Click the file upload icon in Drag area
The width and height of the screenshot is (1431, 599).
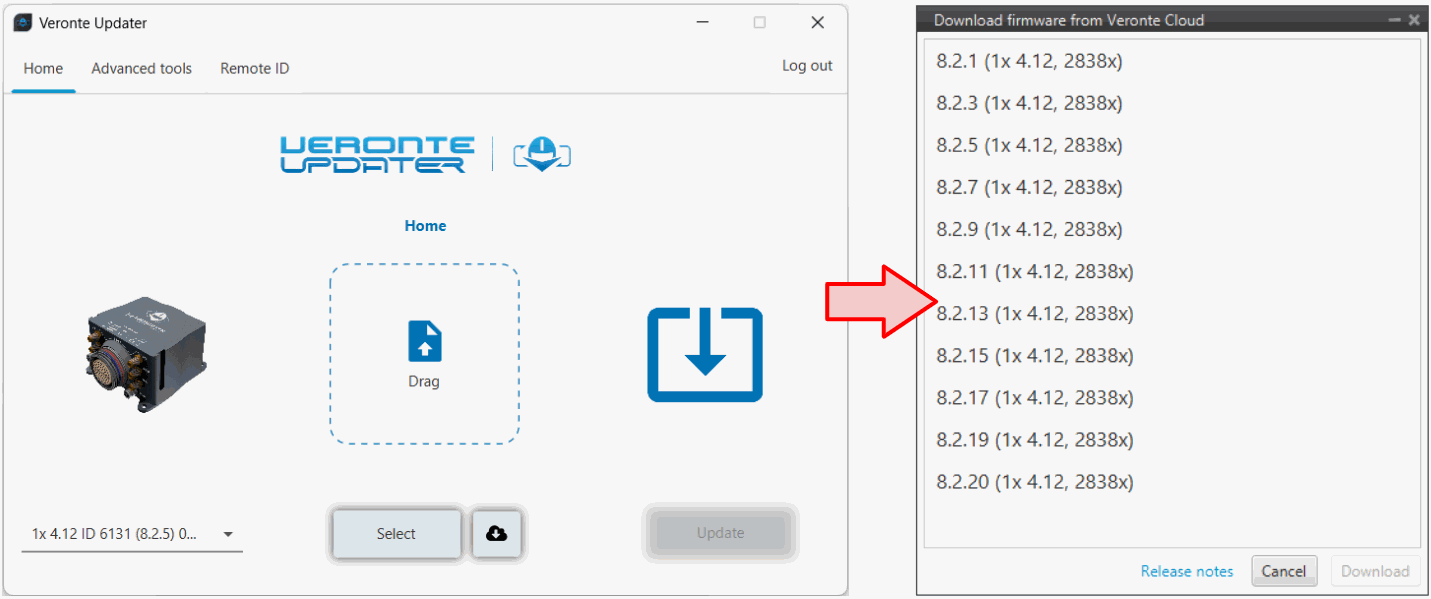424,341
